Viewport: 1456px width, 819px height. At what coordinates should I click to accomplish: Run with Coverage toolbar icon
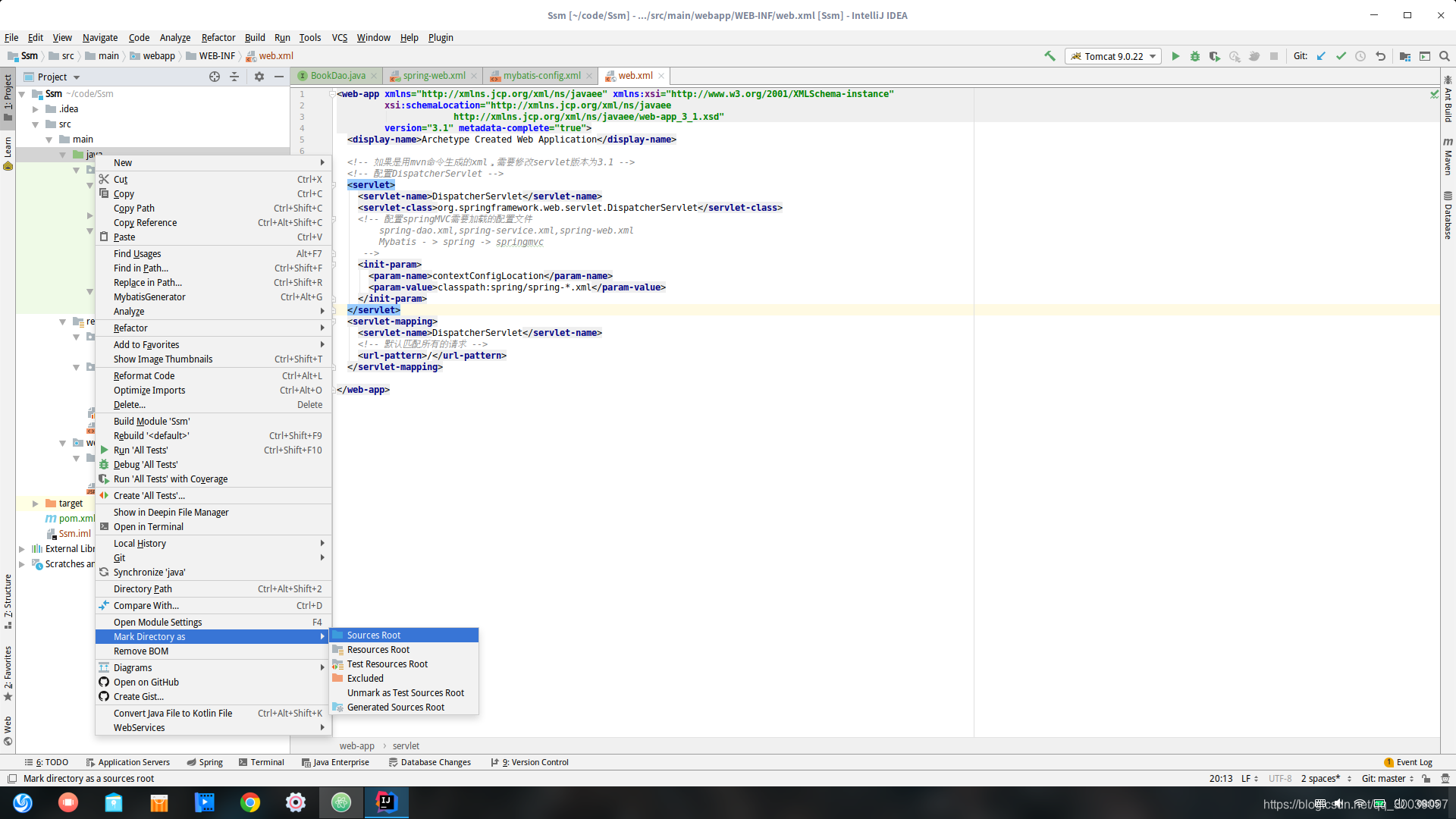(1215, 56)
